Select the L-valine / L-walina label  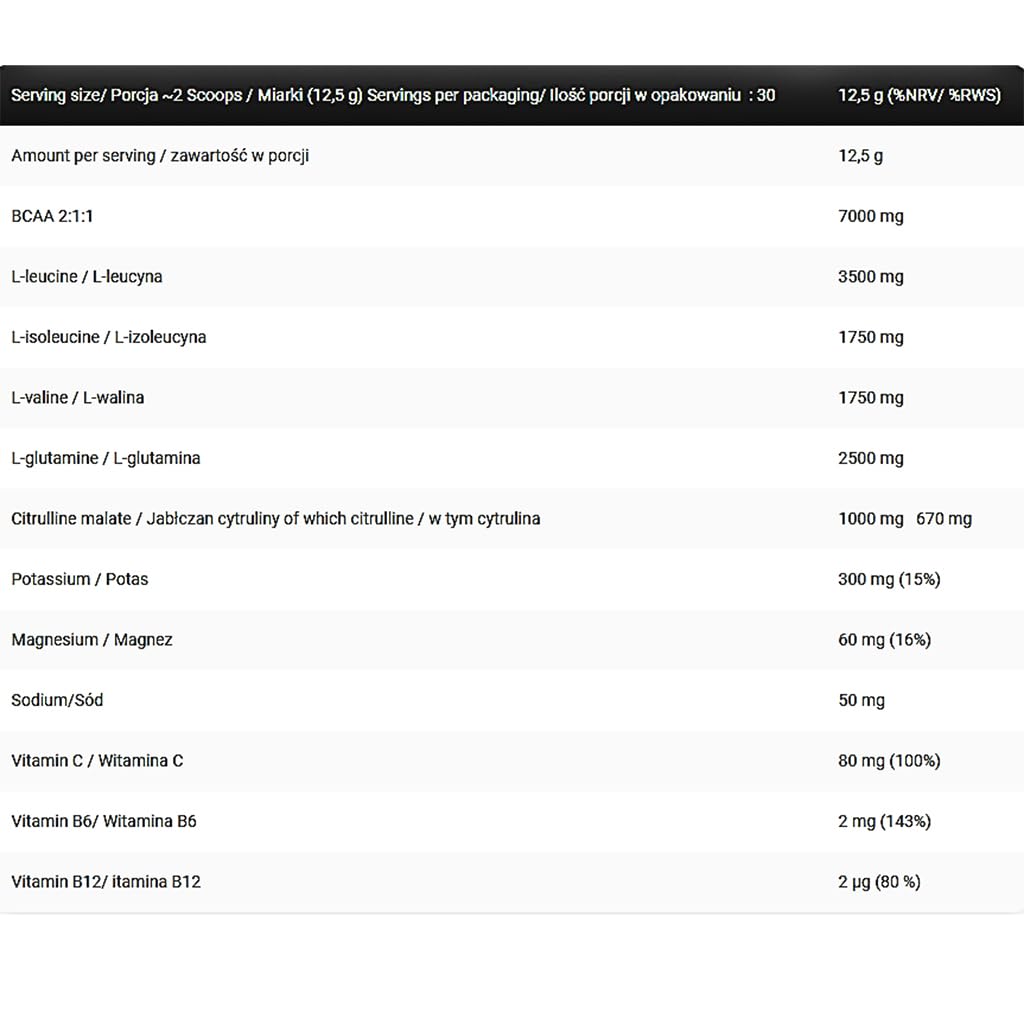(x=78, y=398)
